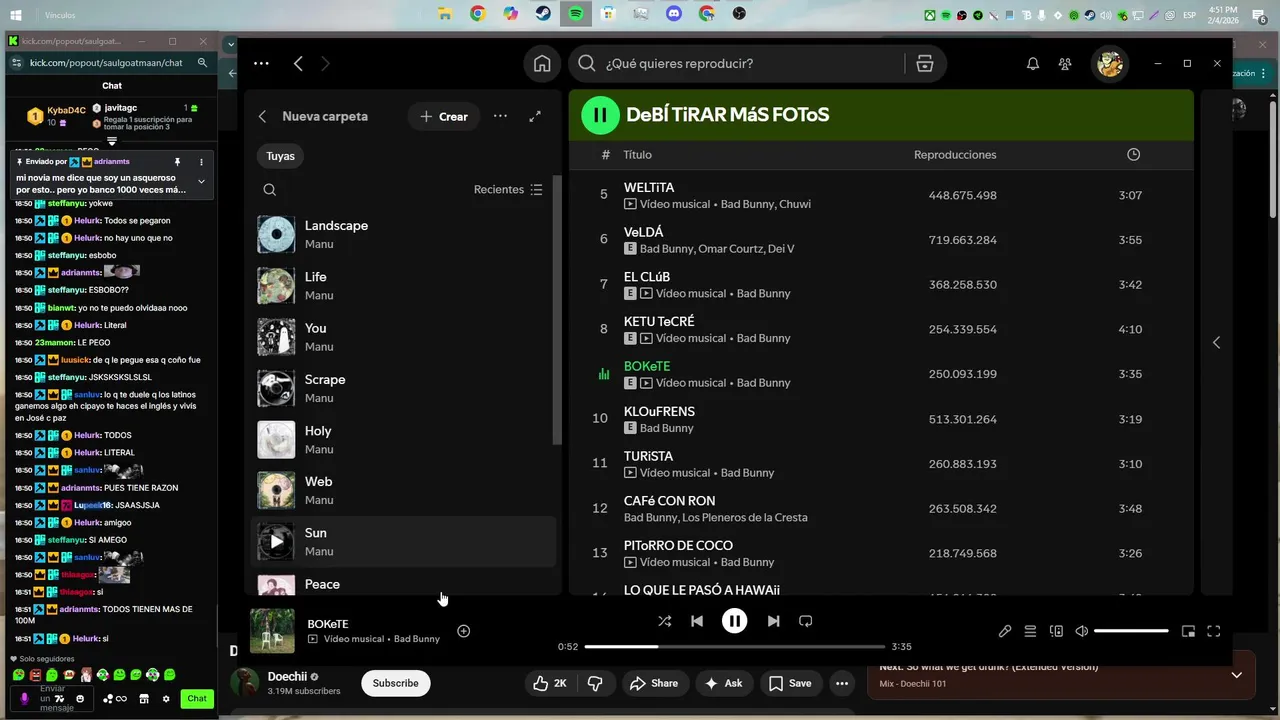
Task: Go to Spotify Home
Action: coord(542,64)
